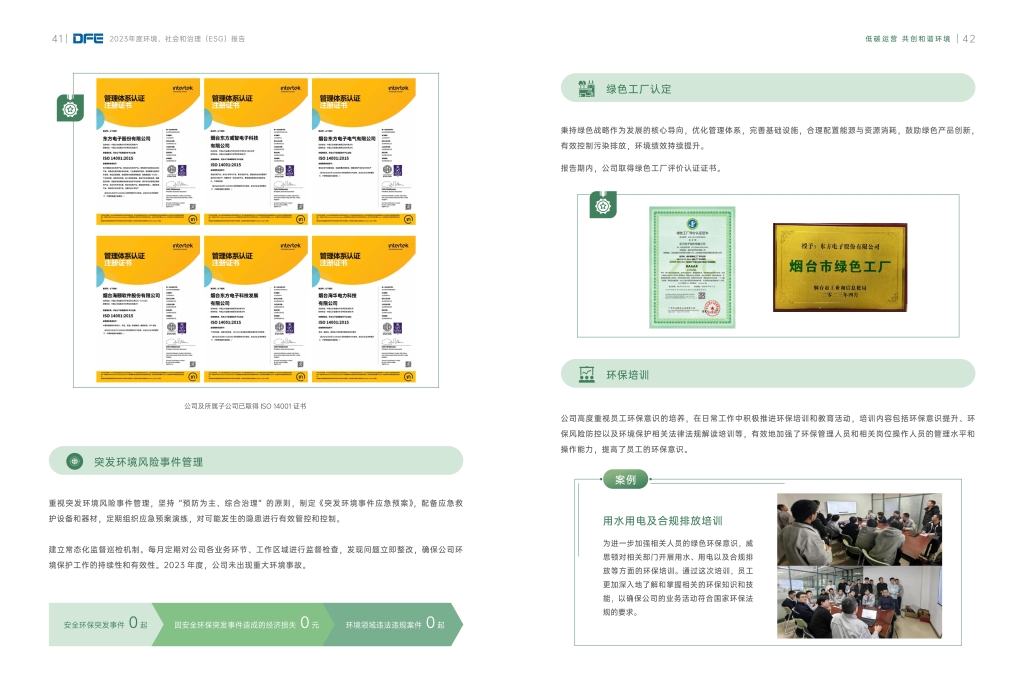This screenshot has height=695, width=1024.
Task: Click the green-bordered green factory certificate image
Action: 691,266
